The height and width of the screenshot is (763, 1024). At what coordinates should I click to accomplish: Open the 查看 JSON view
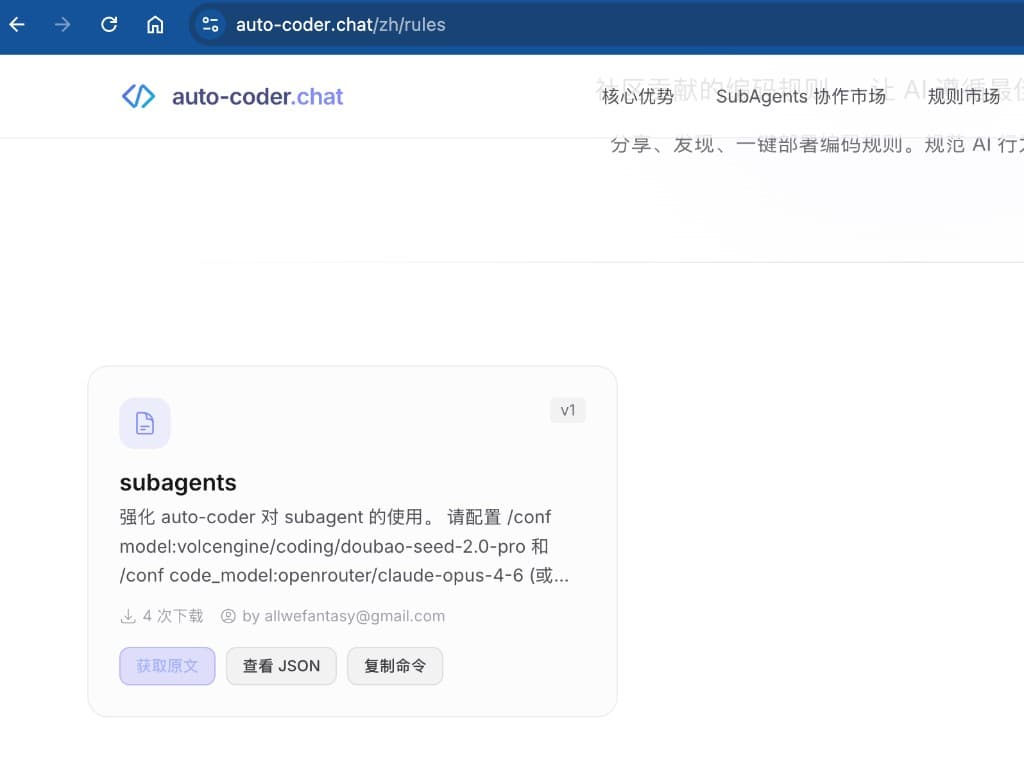tap(281, 666)
